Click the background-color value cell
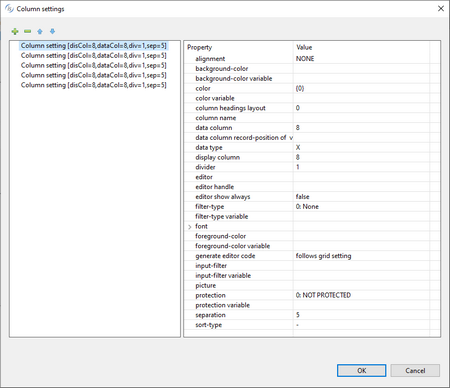 click(361, 69)
